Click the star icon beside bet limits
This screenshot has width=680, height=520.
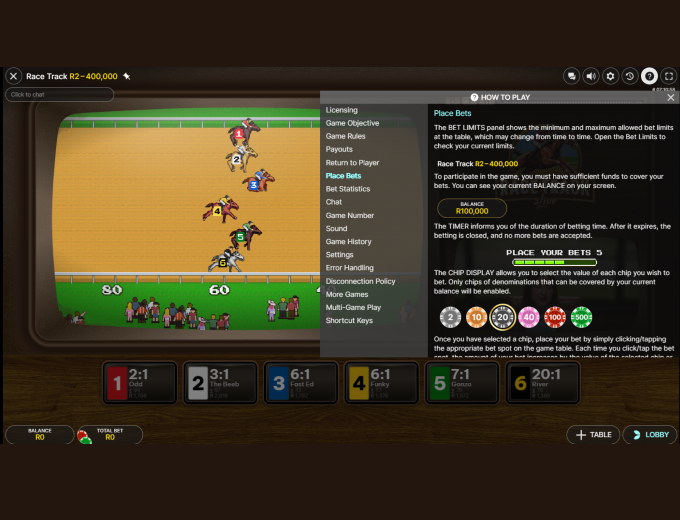127,76
